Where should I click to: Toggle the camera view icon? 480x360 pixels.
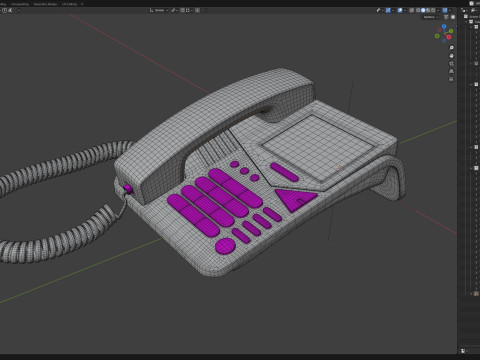451,63
